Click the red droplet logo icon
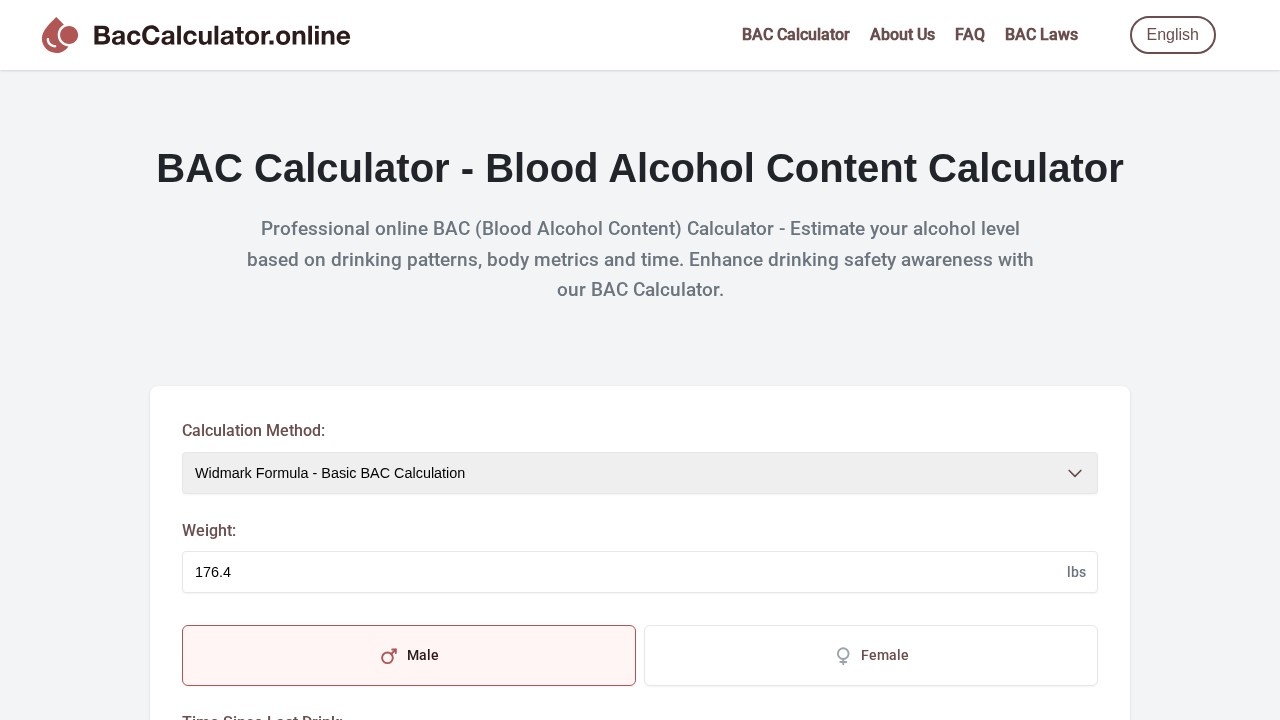Viewport: 1280px width, 720px height. pos(60,35)
